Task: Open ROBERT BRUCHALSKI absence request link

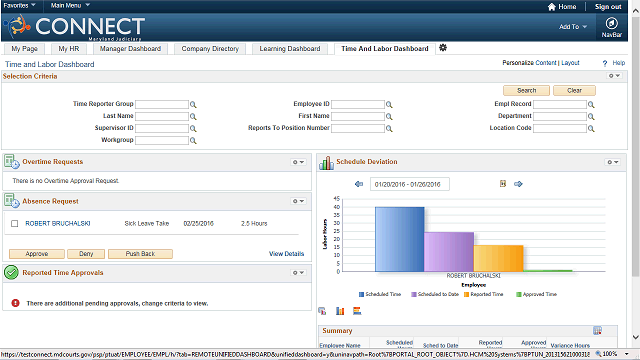Action: (58, 223)
